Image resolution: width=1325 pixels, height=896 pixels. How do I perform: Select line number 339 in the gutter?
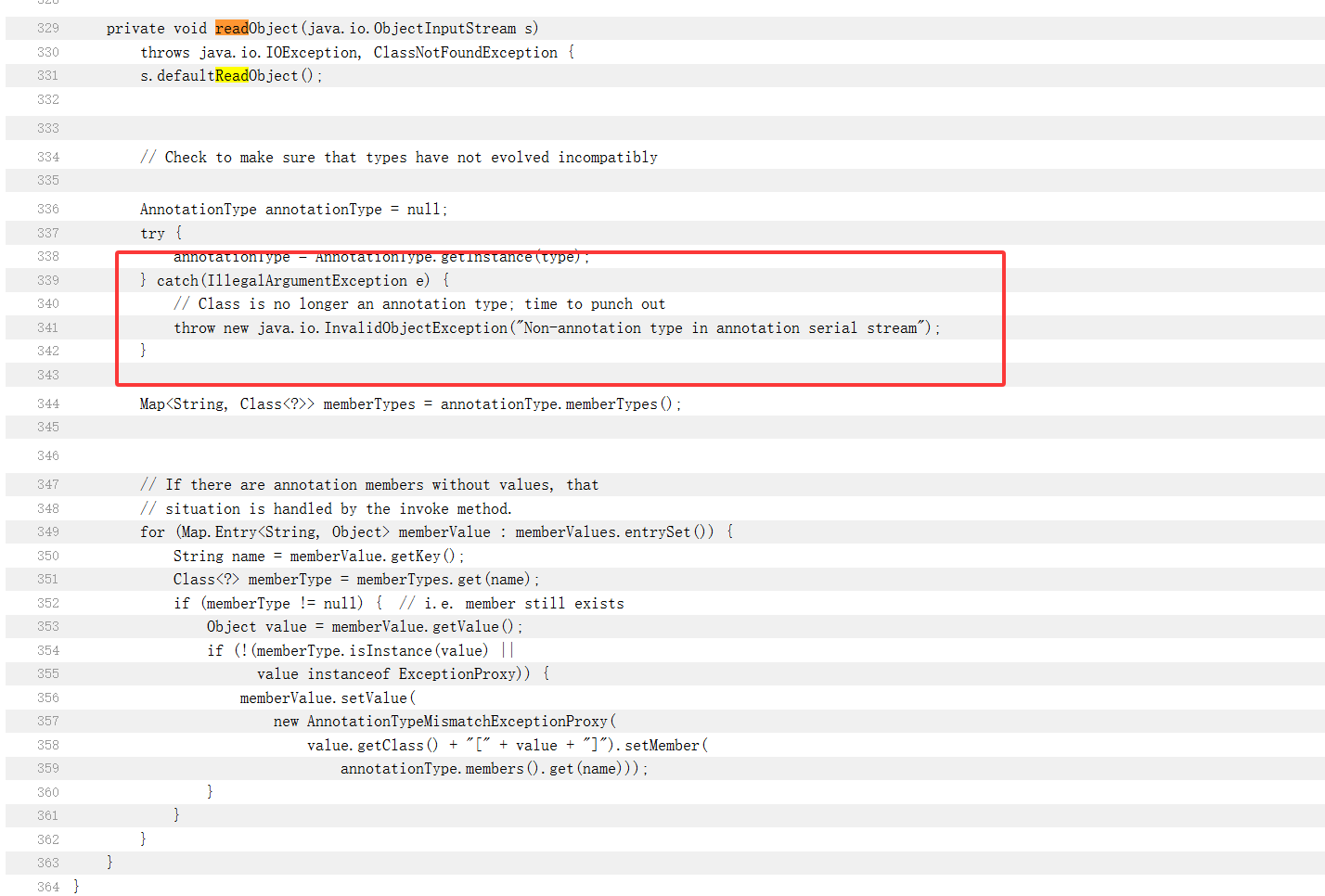(48, 281)
